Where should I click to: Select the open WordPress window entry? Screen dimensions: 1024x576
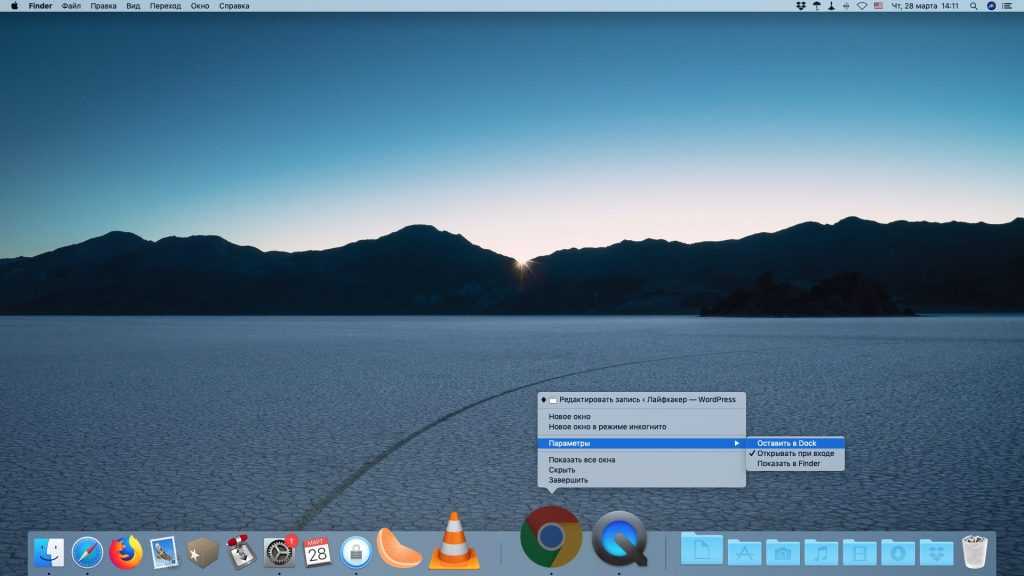pyautogui.click(x=646, y=400)
